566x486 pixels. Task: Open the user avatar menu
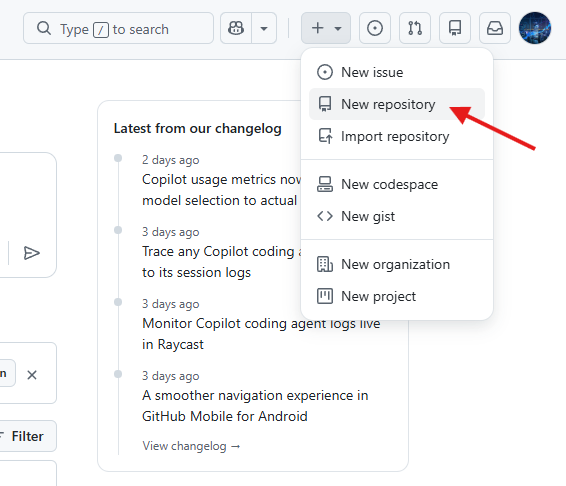click(x=535, y=28)
